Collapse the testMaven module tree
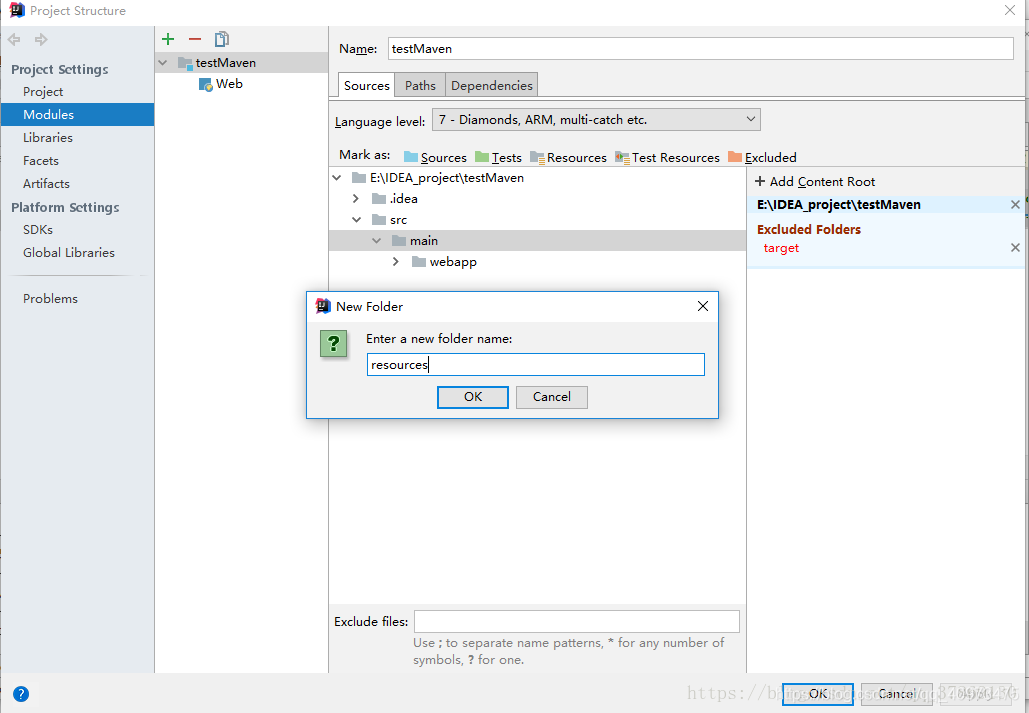Image resolution: width=1029 pixels, height=713 pixels. pyautogui.click(x=163, y=63)
